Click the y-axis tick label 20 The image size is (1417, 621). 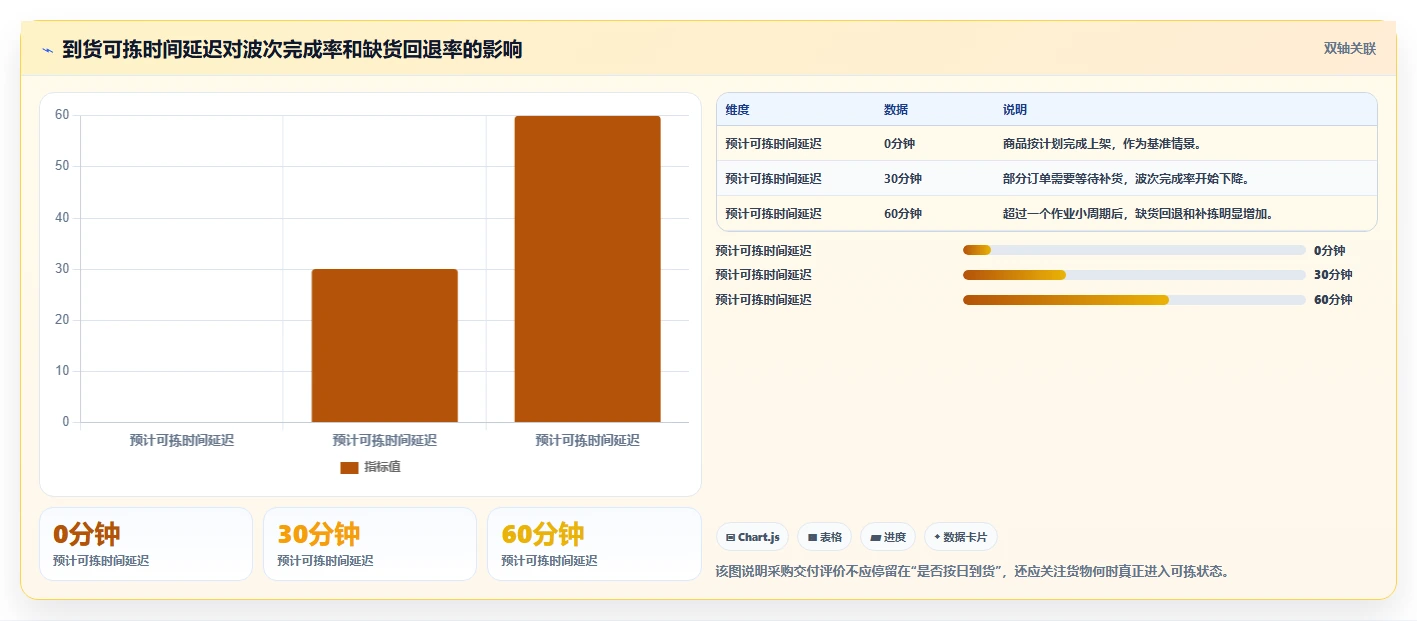pos(62,320)
